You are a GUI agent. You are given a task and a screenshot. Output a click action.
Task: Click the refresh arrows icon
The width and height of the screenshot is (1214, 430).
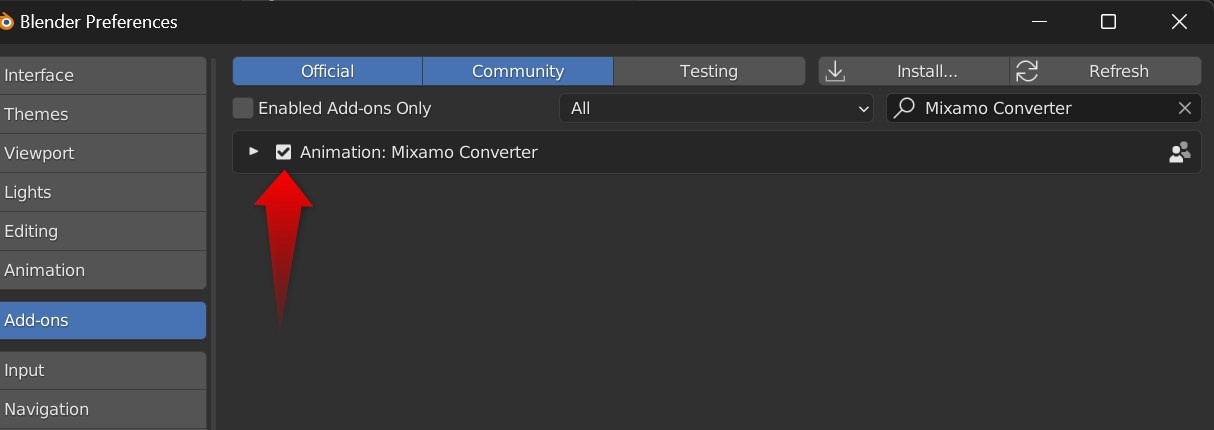(x=1026, y=71)
